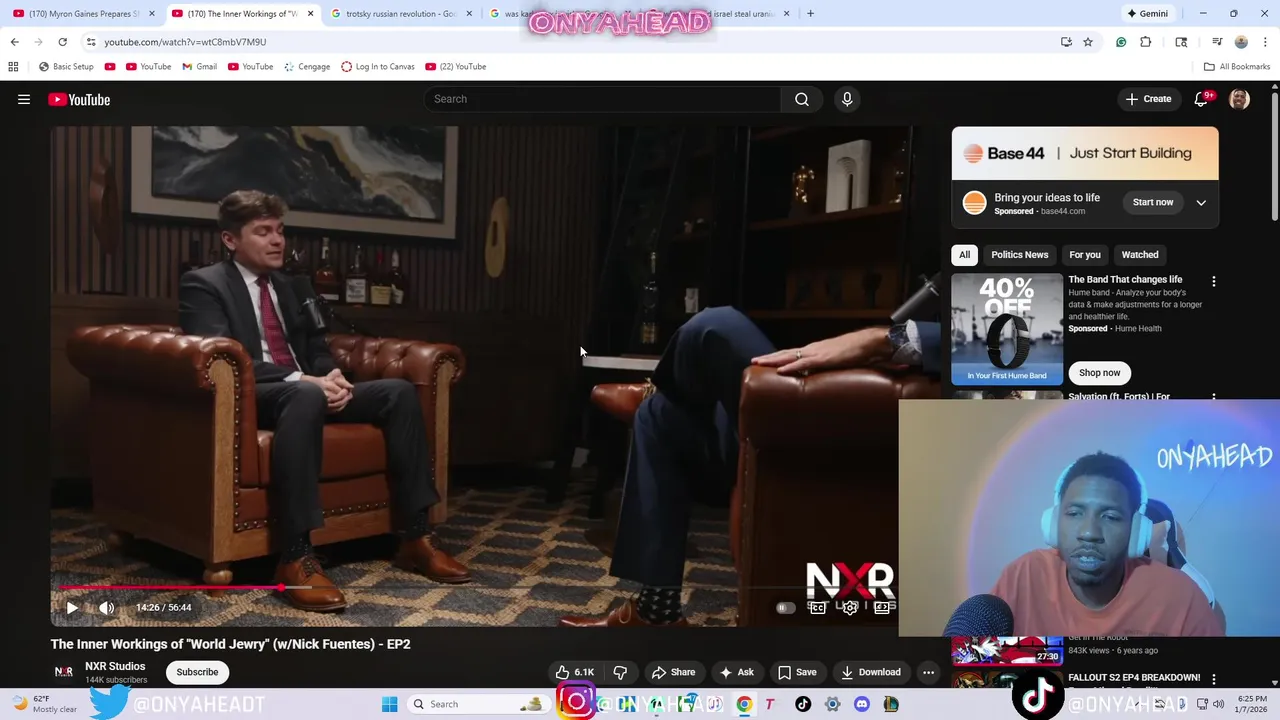Screen dimensions: 1280x720
Task: Switch player to theater mode
Action: click(883, 607)
